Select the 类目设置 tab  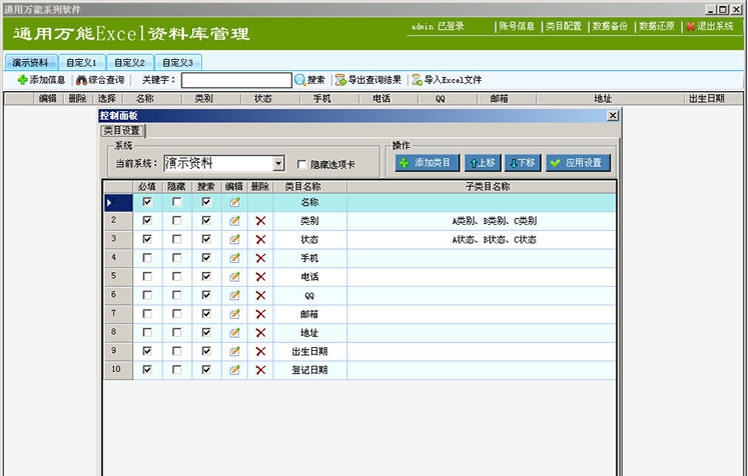pyautogui.click(x=122, y=131)
